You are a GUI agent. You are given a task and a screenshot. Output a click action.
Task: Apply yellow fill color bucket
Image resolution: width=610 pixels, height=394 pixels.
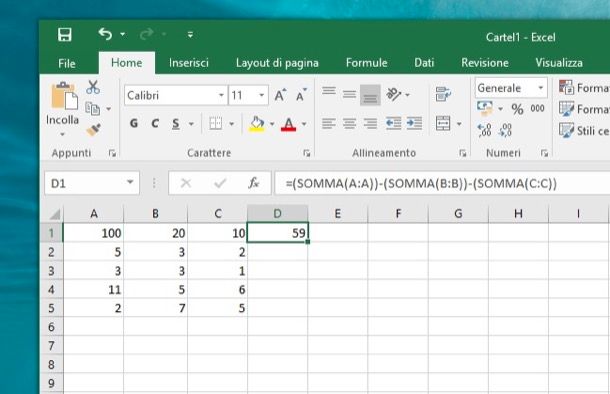[256, 124]
